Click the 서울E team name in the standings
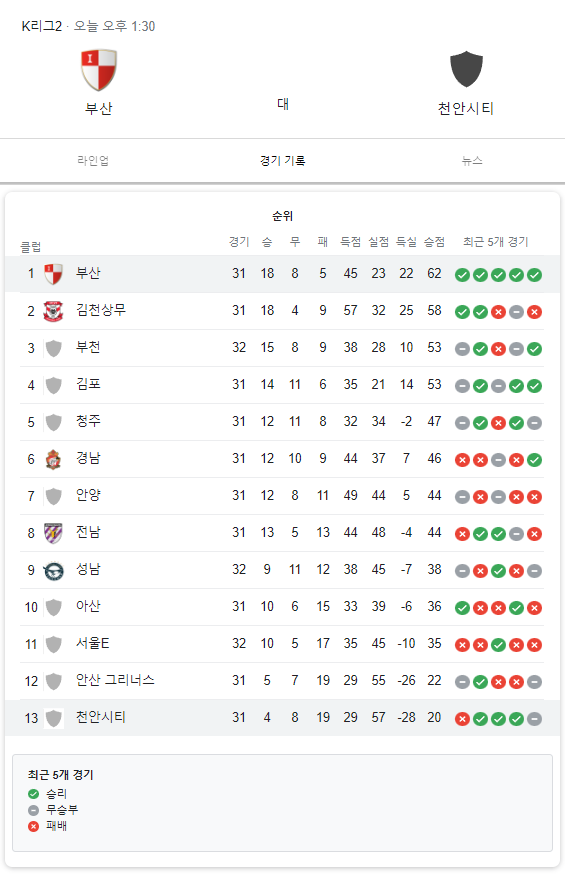Screen dimensions: 565x877 coord(93,643)
